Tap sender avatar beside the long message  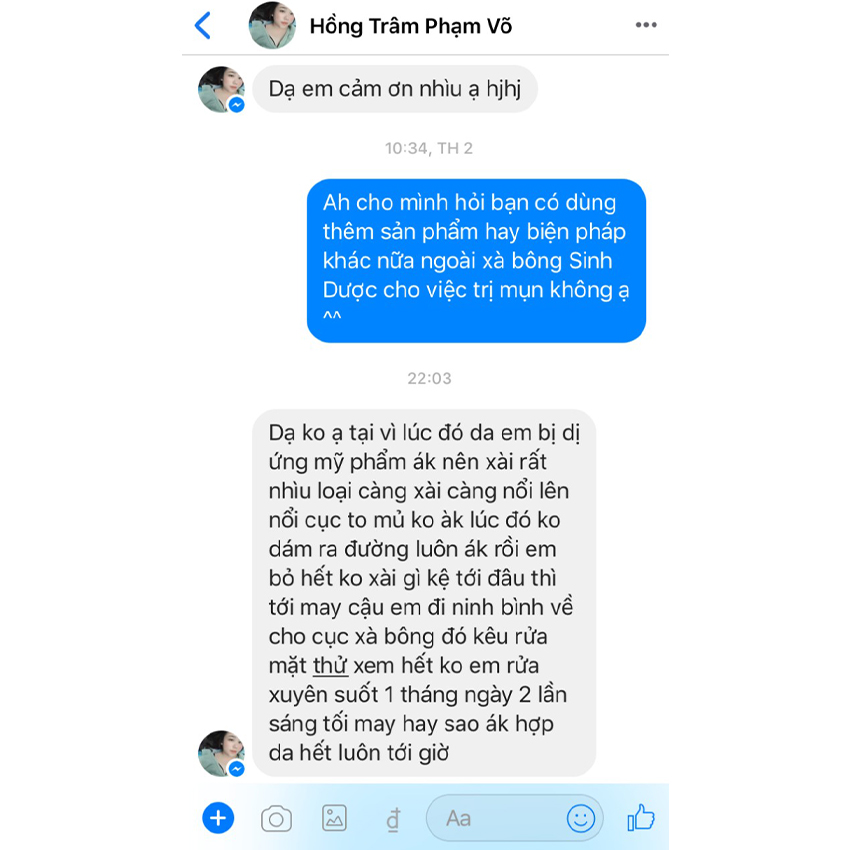[x=221, y=754]
